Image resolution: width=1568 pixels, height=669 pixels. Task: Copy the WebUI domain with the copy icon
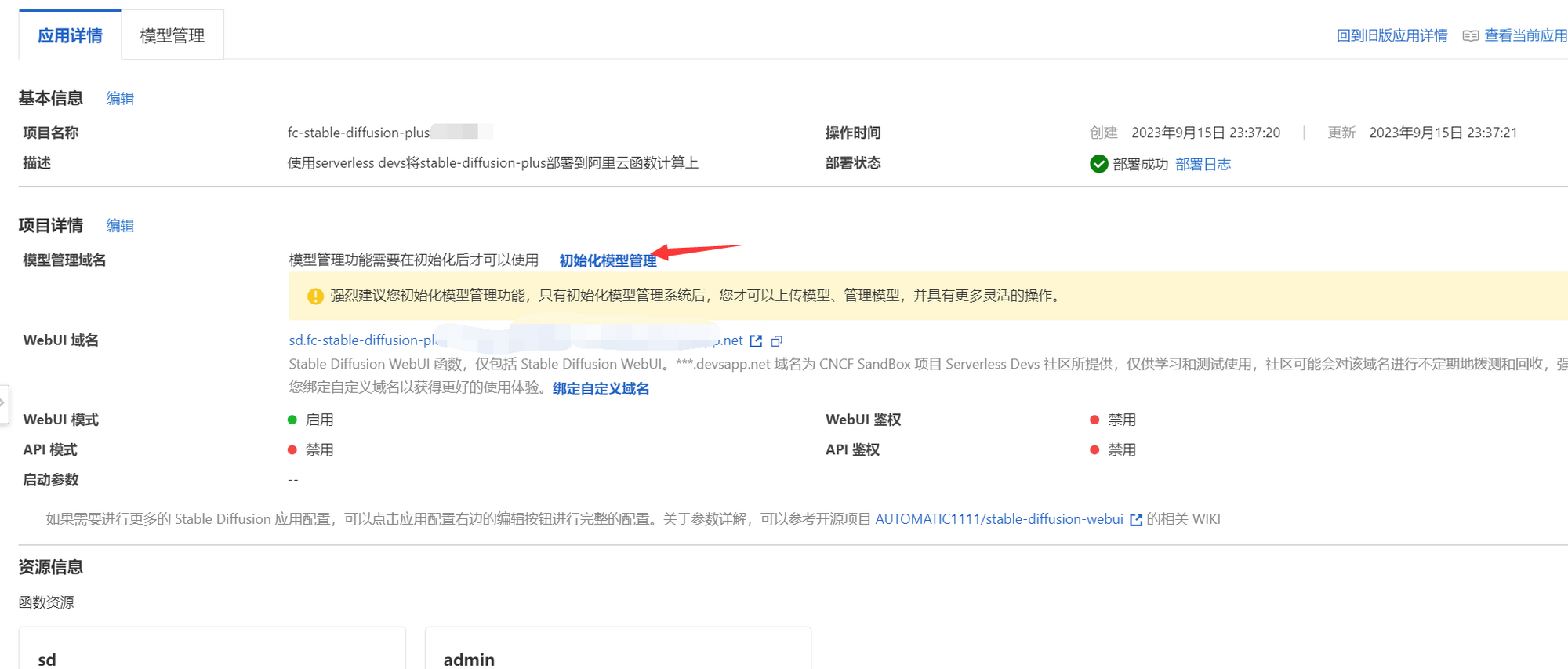[x=777, y=341]
